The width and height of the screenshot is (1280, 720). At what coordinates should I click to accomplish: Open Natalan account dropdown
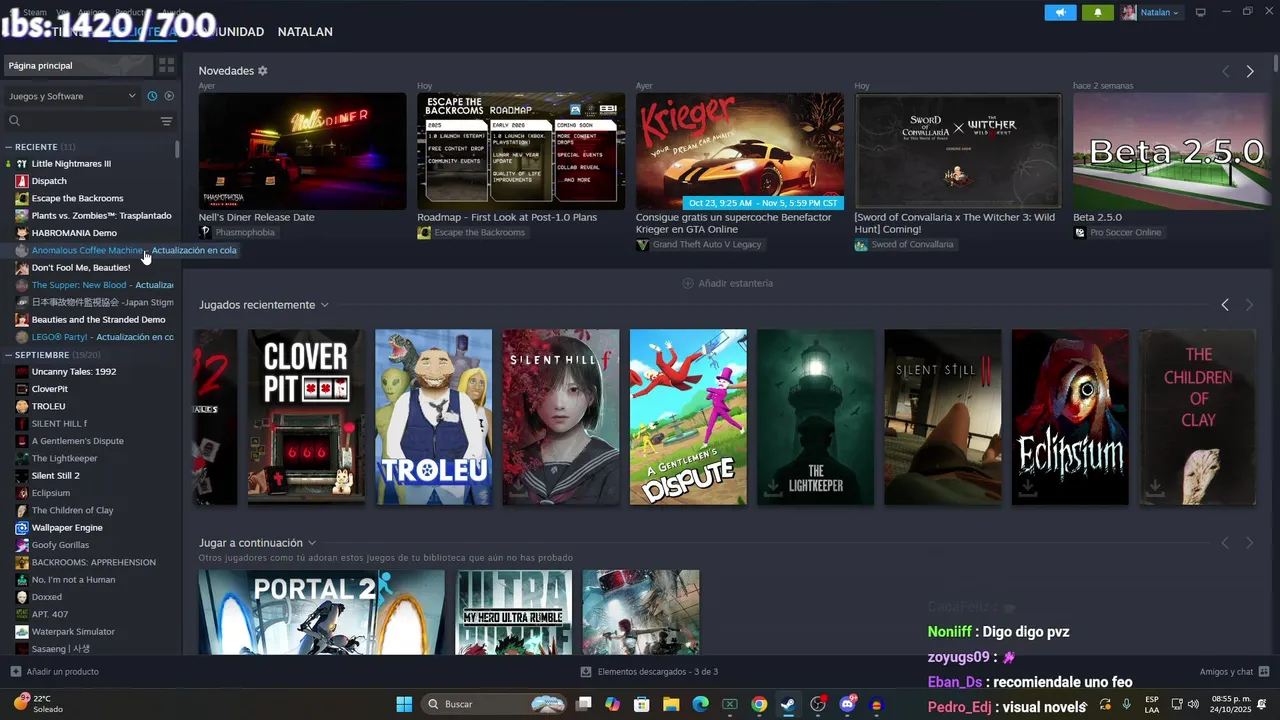click(x=1150, y=12)
